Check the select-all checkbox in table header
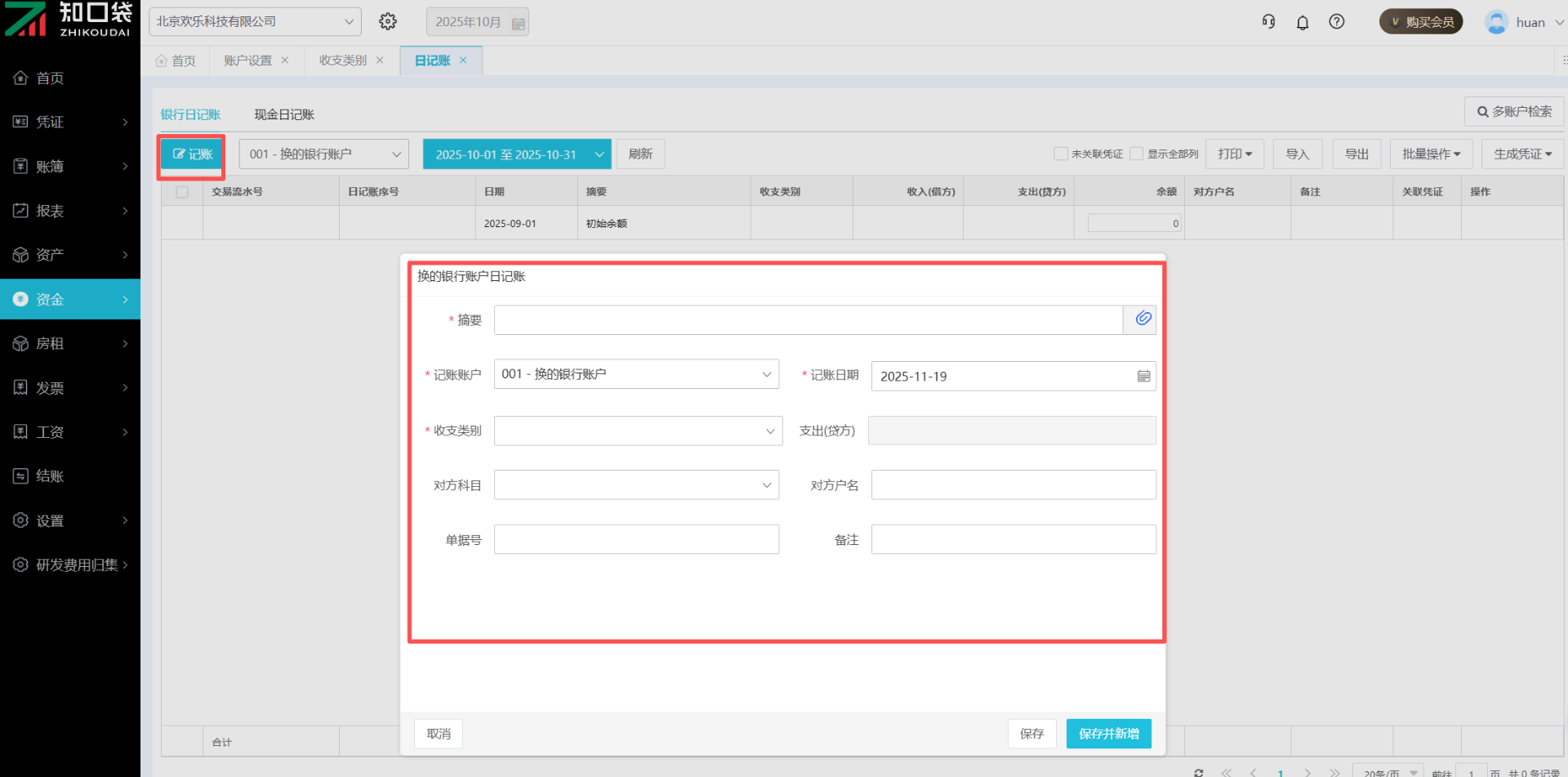Viewport: 1568px width, 777px height. pyautogui.click(x=182, y=192)
